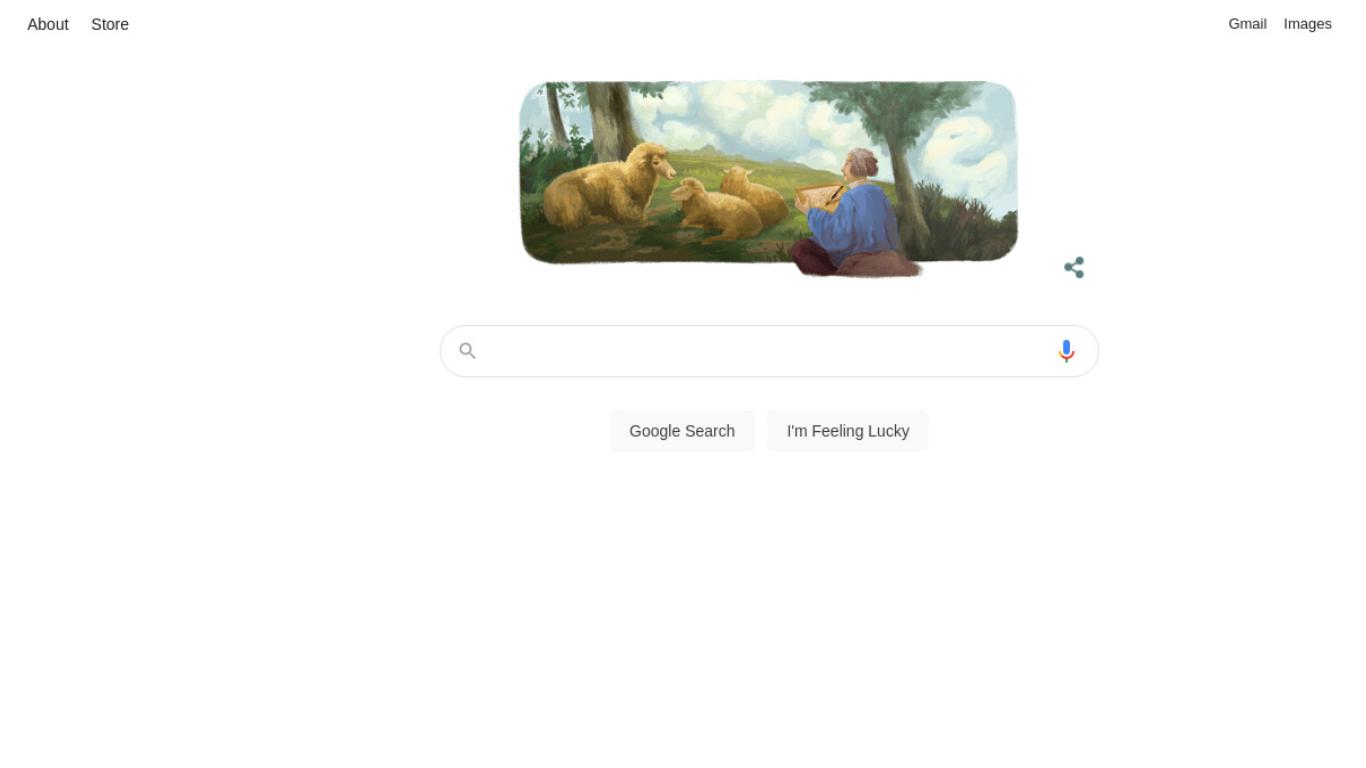Click the Google Search button
This screenshot has height=768, width=1366.
pos(682,431)
